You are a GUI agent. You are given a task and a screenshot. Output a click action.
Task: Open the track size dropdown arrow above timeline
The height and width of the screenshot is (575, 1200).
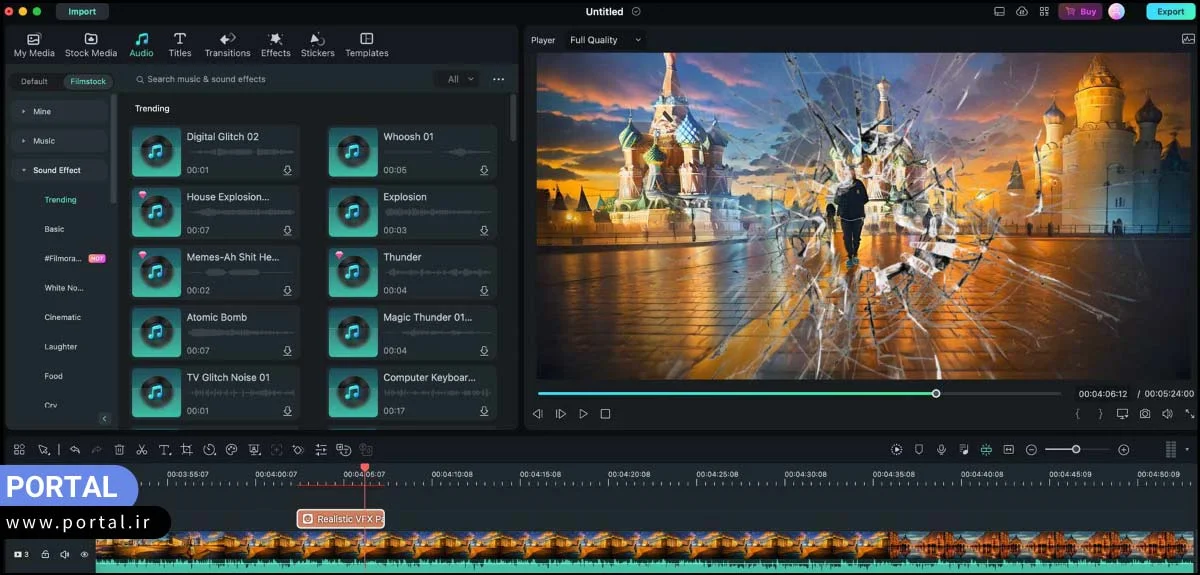[x=1187, y=450]
